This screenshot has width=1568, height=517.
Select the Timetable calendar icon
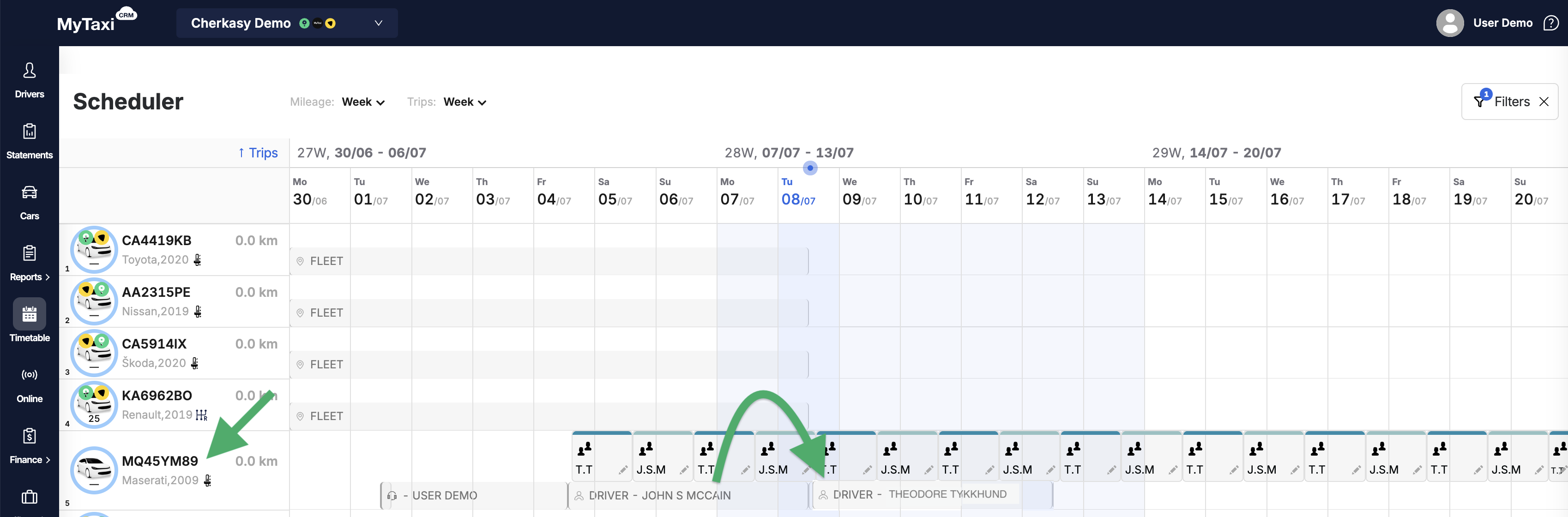29,314
